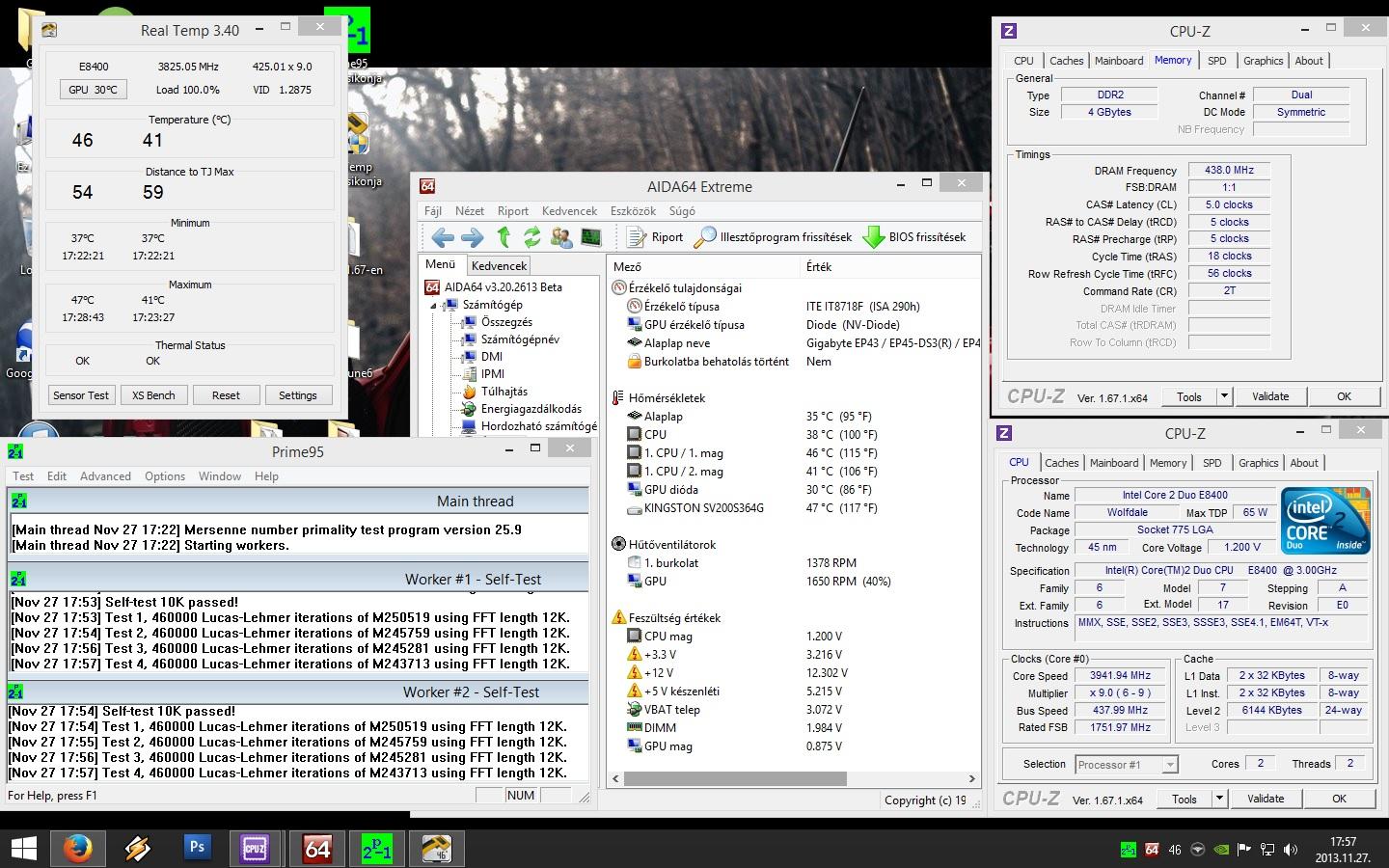Click XS Bench button in Real Temp
The height and width of the screenshot is (868, 1389).
[x=153, y=395]
